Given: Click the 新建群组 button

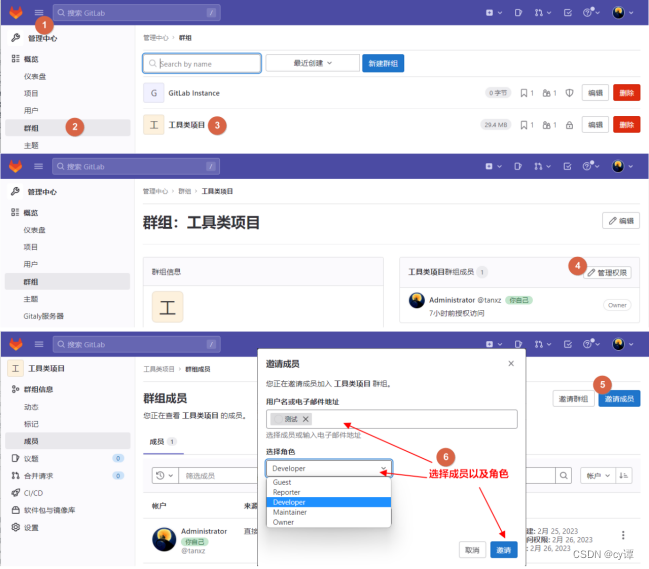Looking at the screenshot, I should click(x=383, y=63).
